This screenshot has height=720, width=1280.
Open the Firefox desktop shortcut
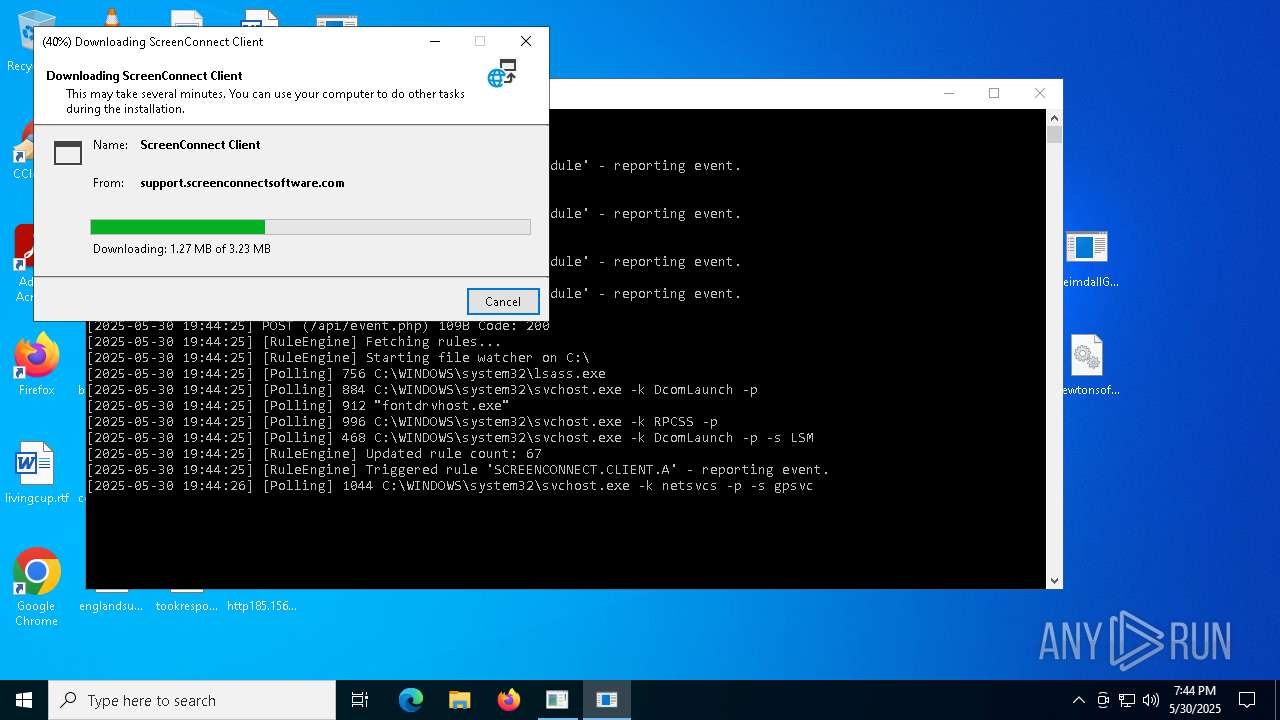(x=37, y=365)
